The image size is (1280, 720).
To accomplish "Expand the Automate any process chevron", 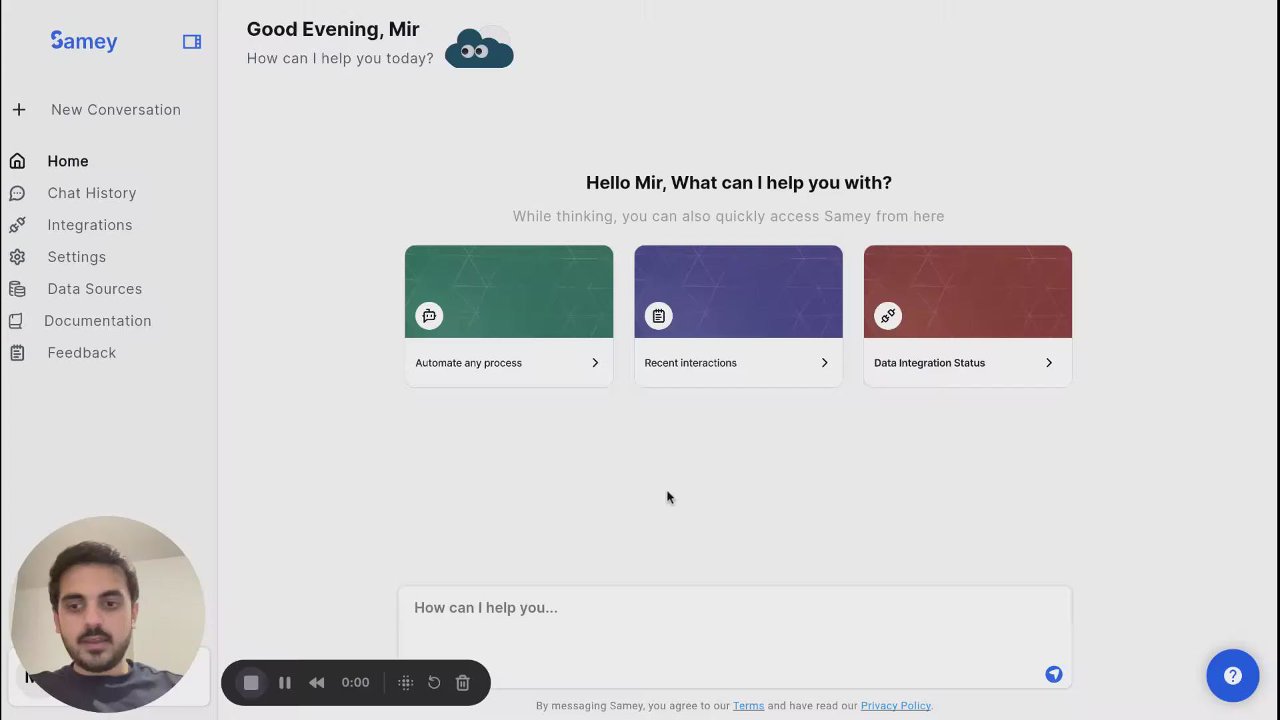I will [595, 363].
